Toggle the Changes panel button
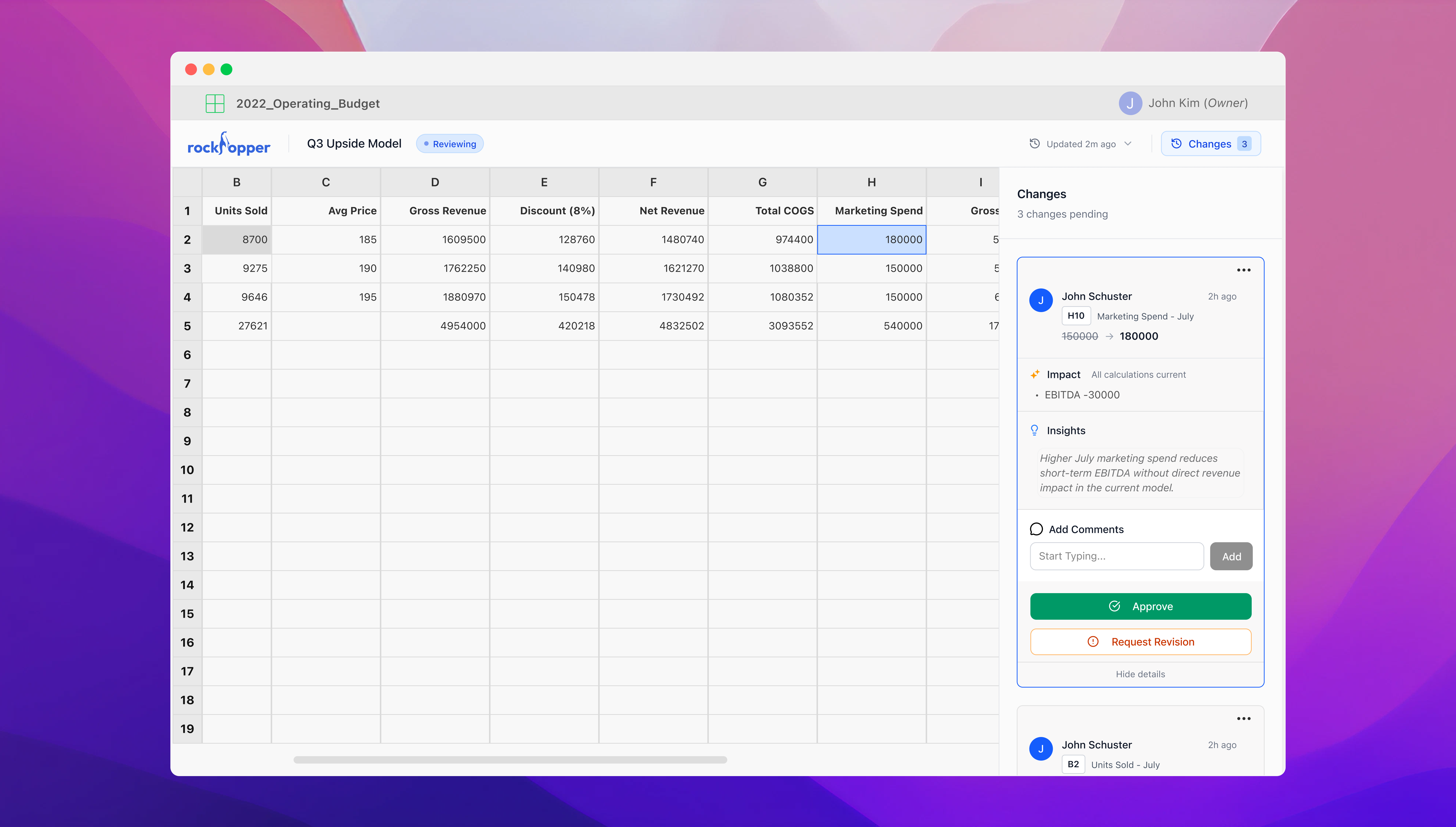This screenshot has height=827, width=1456. [1210, 144]
